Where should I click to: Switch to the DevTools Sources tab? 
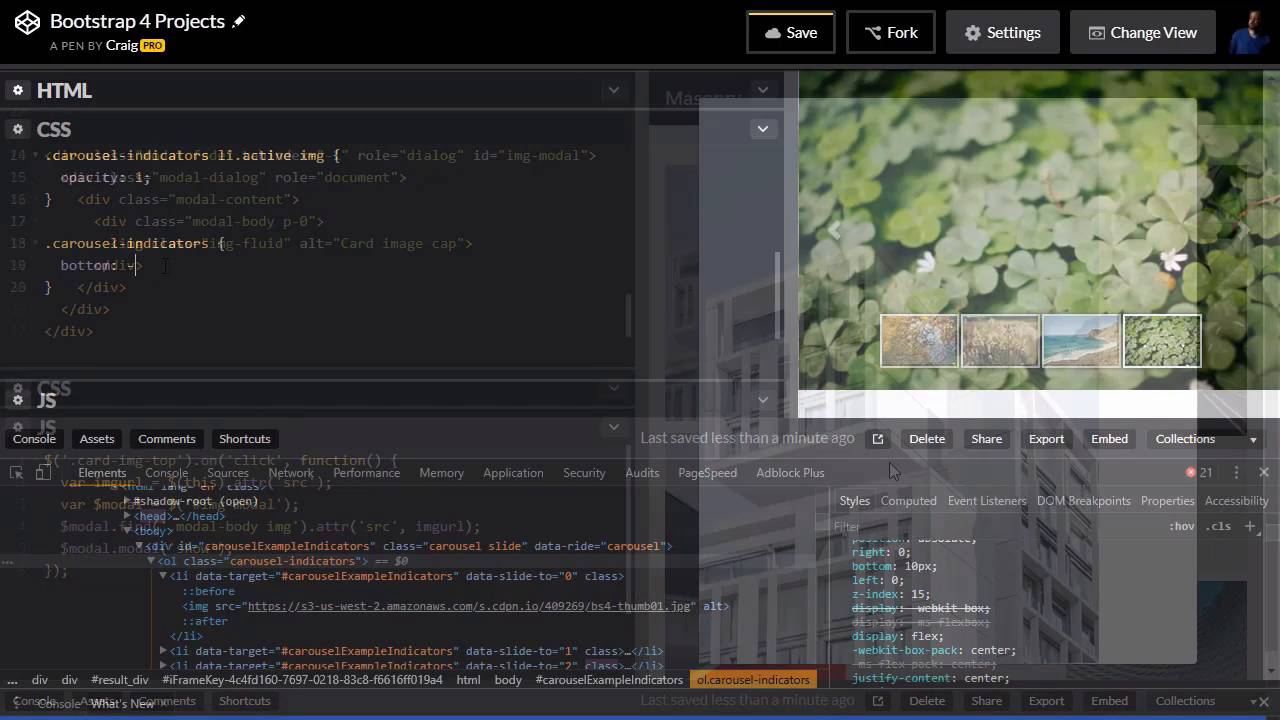228,473
